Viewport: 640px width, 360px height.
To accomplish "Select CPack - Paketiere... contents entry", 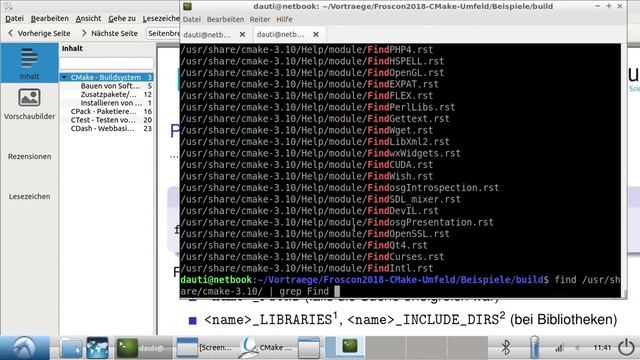I will click(104, 111).
